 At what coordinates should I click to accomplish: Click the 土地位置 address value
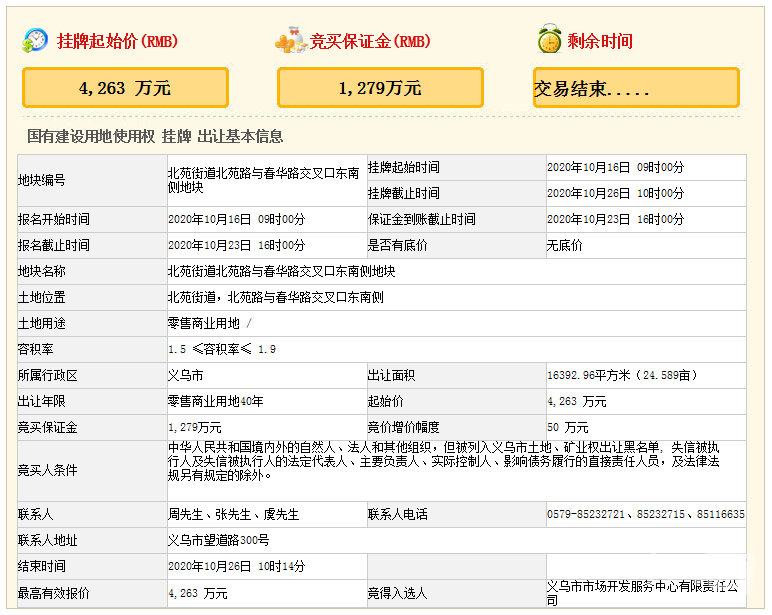tap(275, 297)
